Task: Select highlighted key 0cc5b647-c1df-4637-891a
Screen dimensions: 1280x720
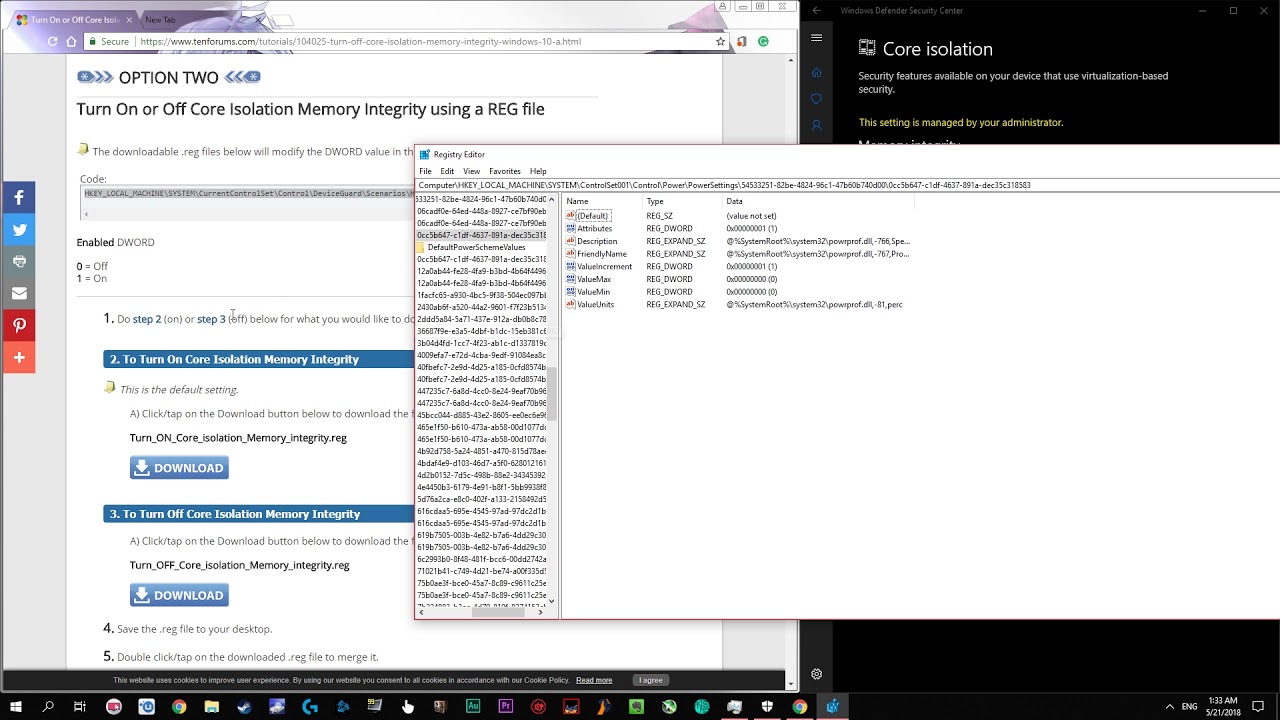Action: pos(481,235)
